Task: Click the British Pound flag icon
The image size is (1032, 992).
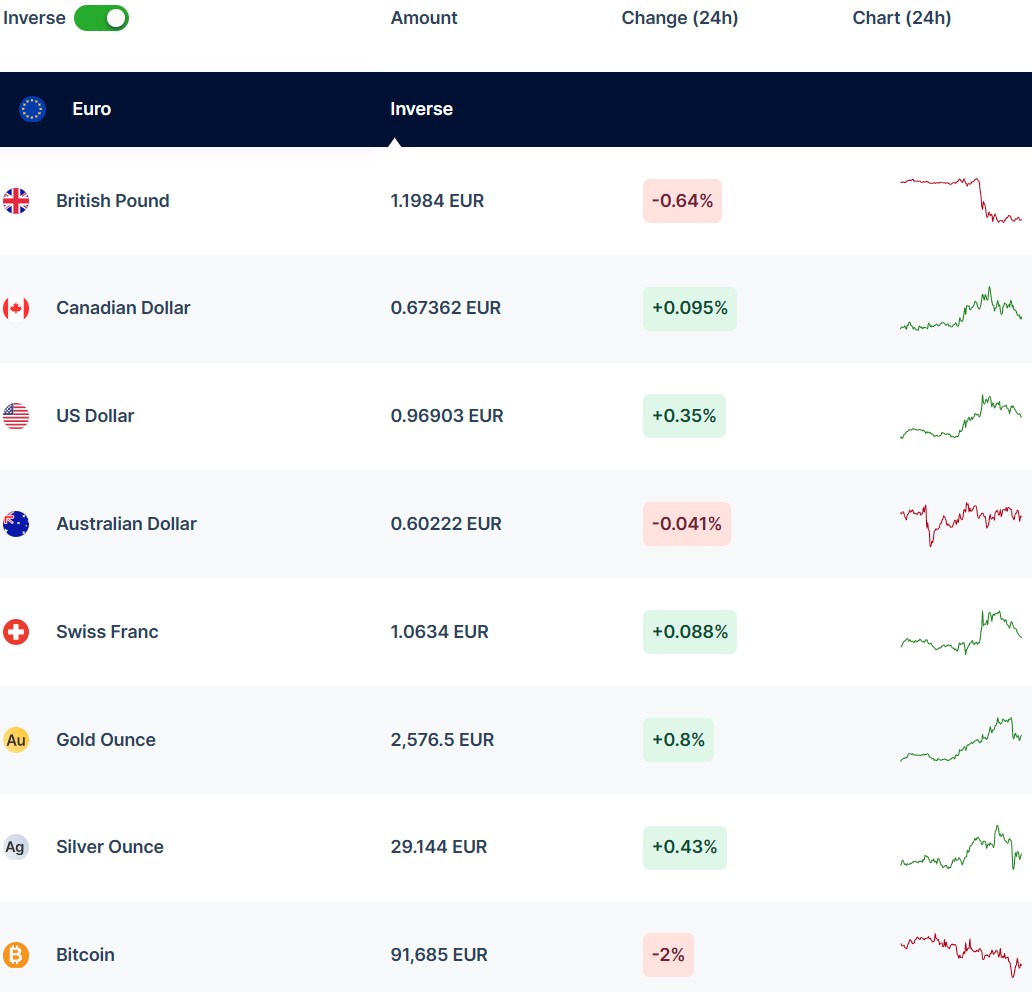Action: pyautogui.click(x=16, y=201)
